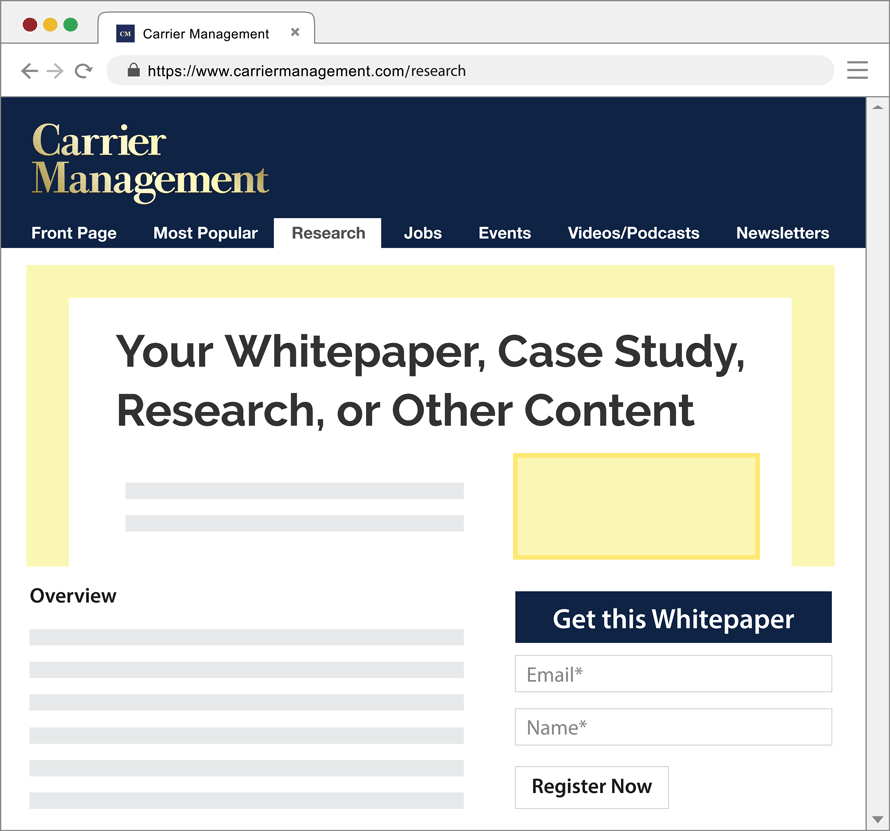890x831 pixels.
Task: Open the Events nav link
Action: point(504,233)
